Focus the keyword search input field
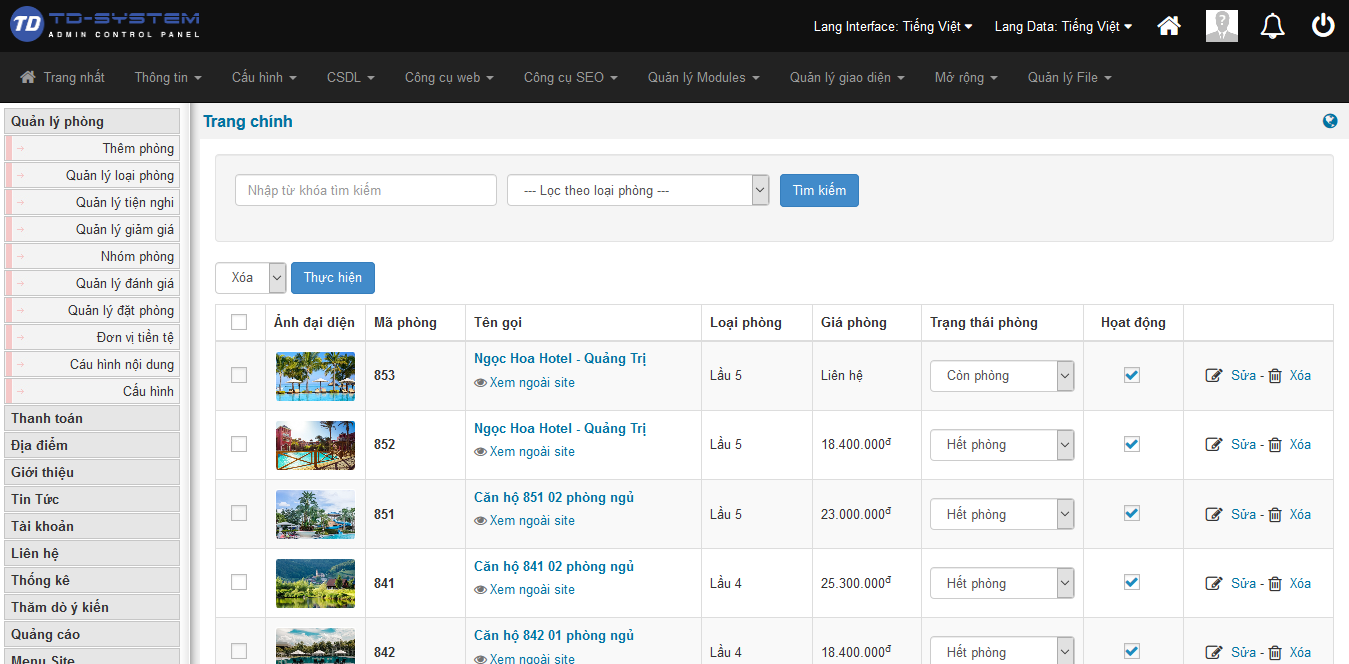 pos(366,190)
